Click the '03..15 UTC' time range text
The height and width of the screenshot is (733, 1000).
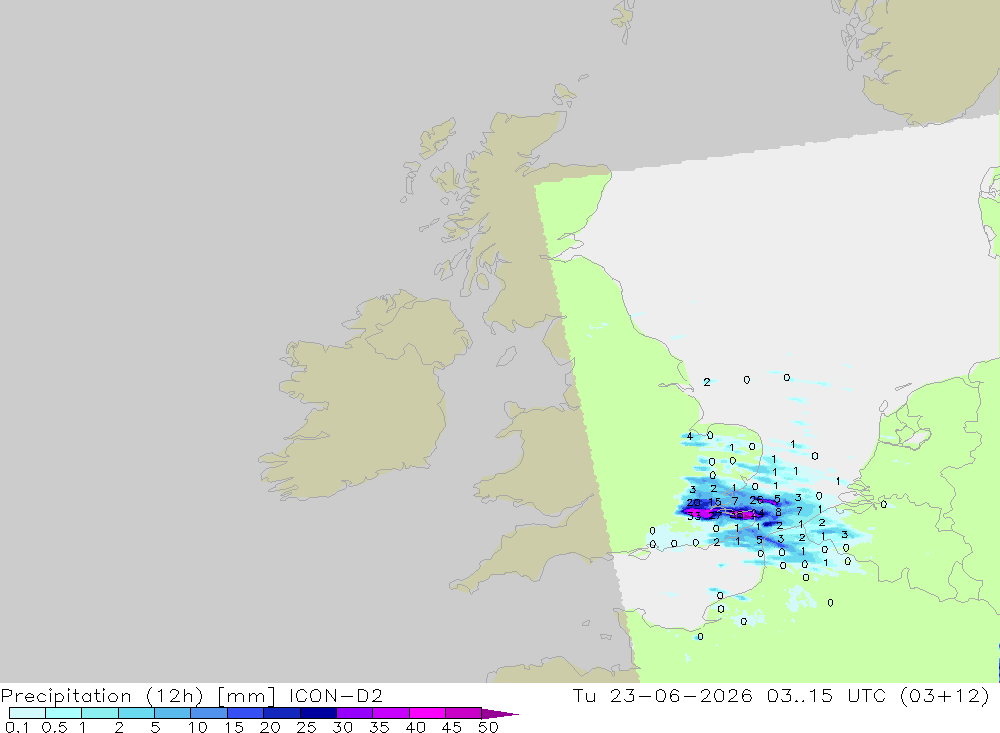(x=827, y=695)
